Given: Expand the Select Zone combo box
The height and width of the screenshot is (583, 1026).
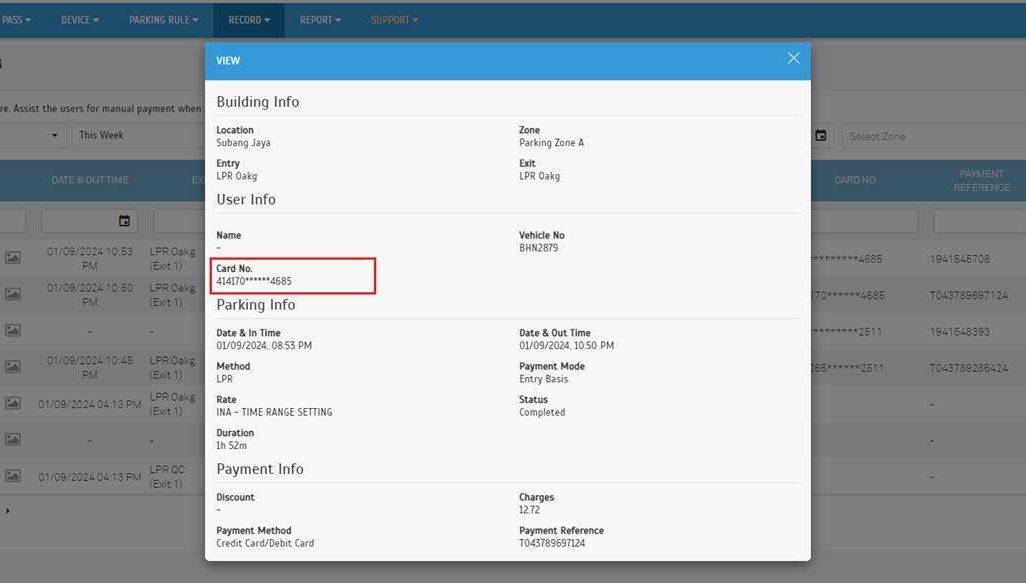Looking at the screenshot, I should (930, 136).
